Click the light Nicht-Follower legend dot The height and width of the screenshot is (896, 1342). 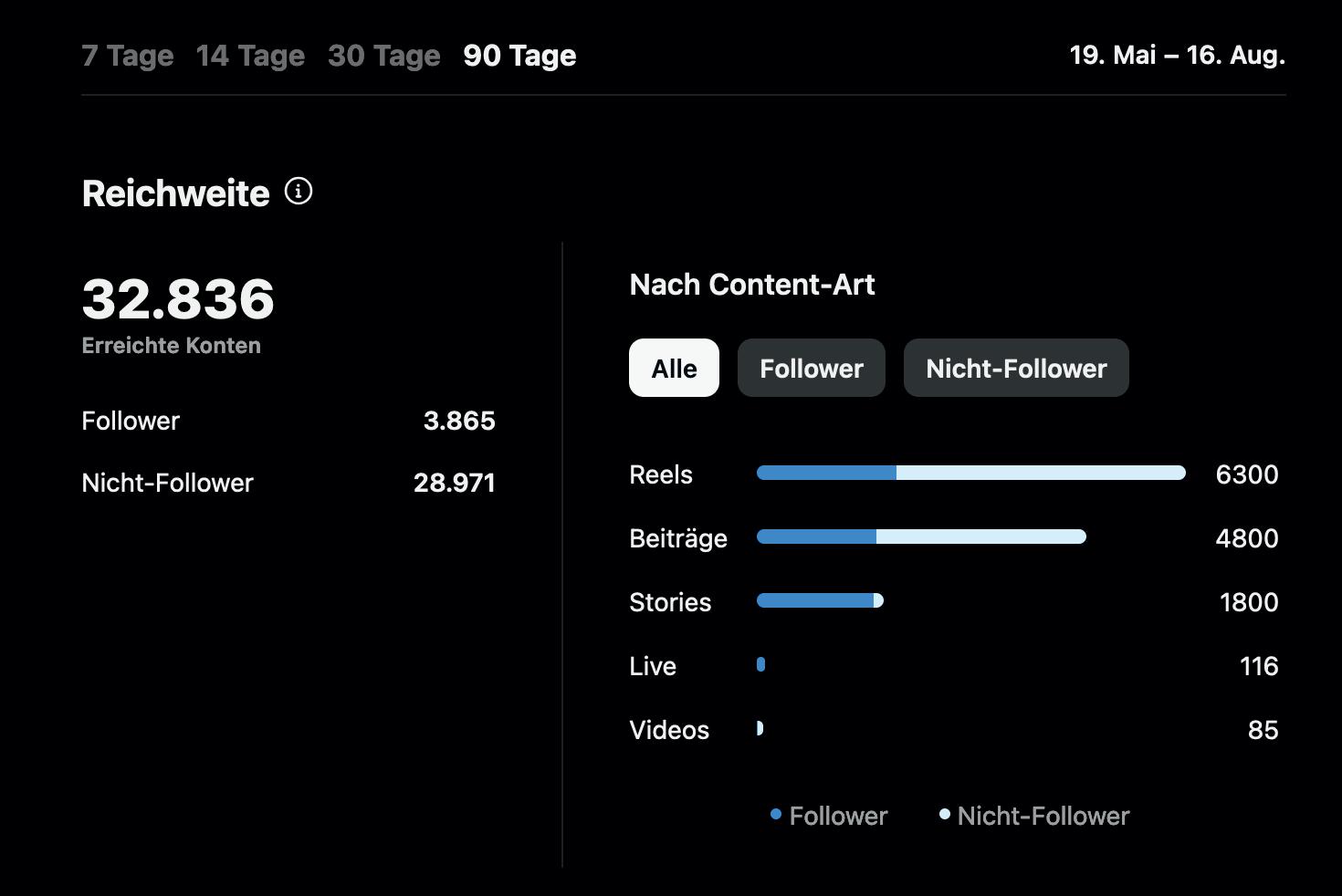(x=945, y=814)
